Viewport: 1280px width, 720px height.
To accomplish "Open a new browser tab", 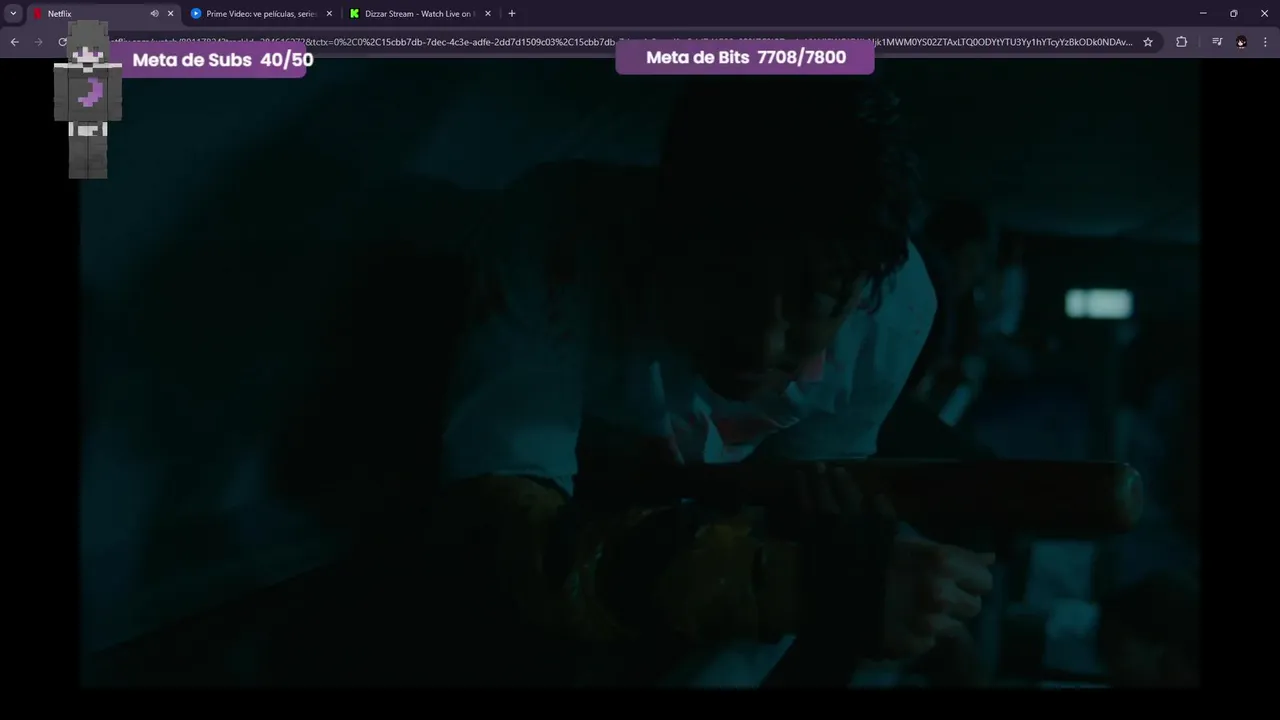I will tap(512, 14).
